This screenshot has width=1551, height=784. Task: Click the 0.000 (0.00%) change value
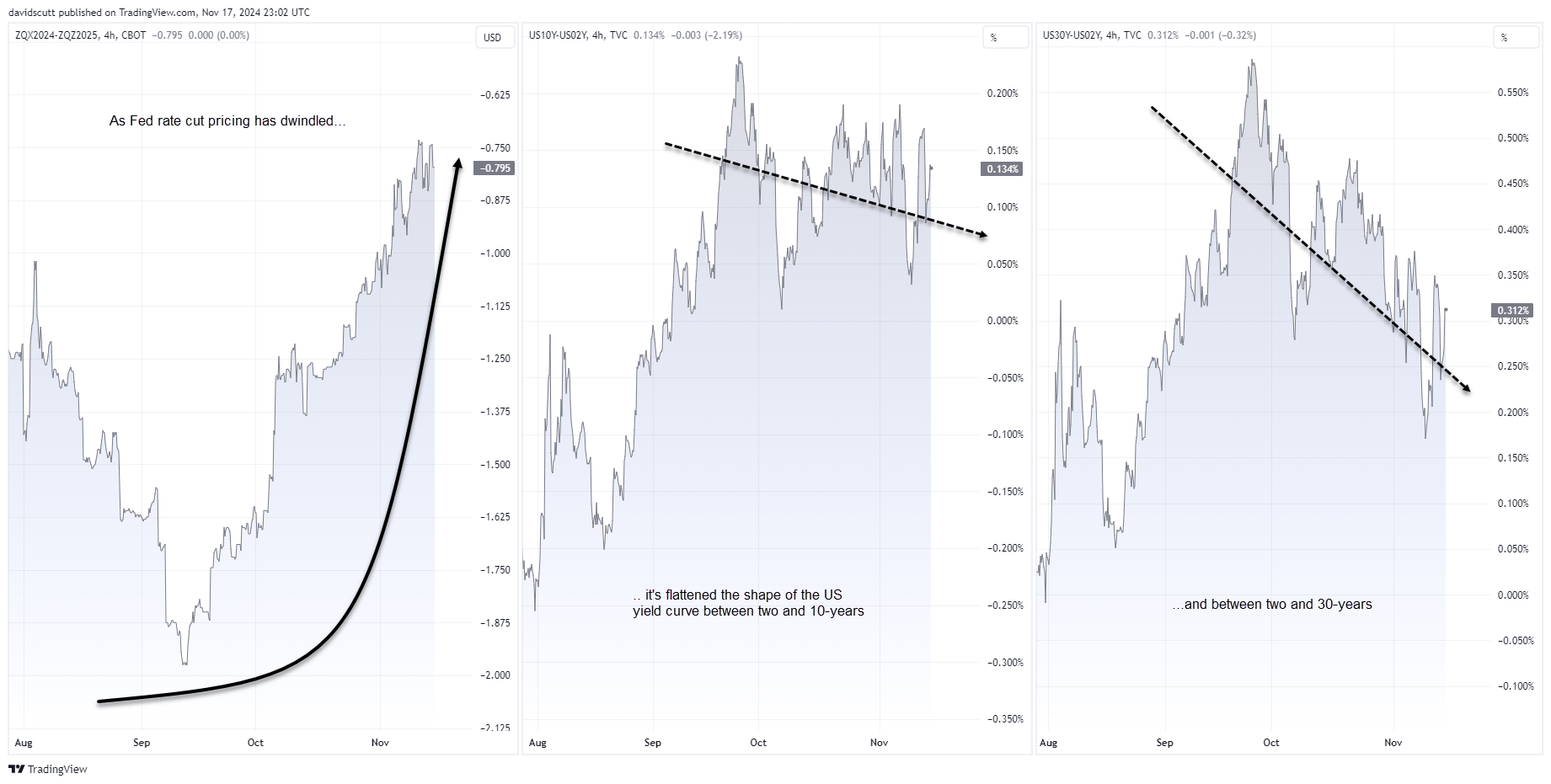point(219,35)
